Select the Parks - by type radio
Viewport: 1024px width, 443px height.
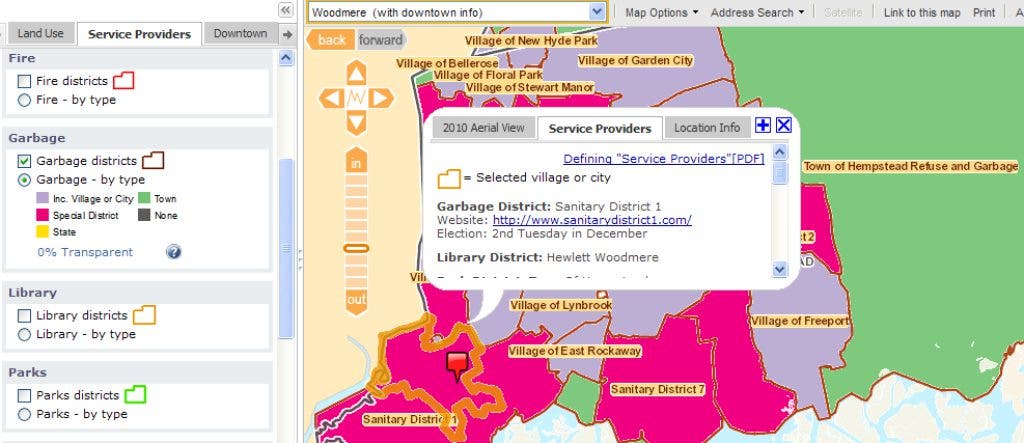pyautogui.click(x=24, y=414)
